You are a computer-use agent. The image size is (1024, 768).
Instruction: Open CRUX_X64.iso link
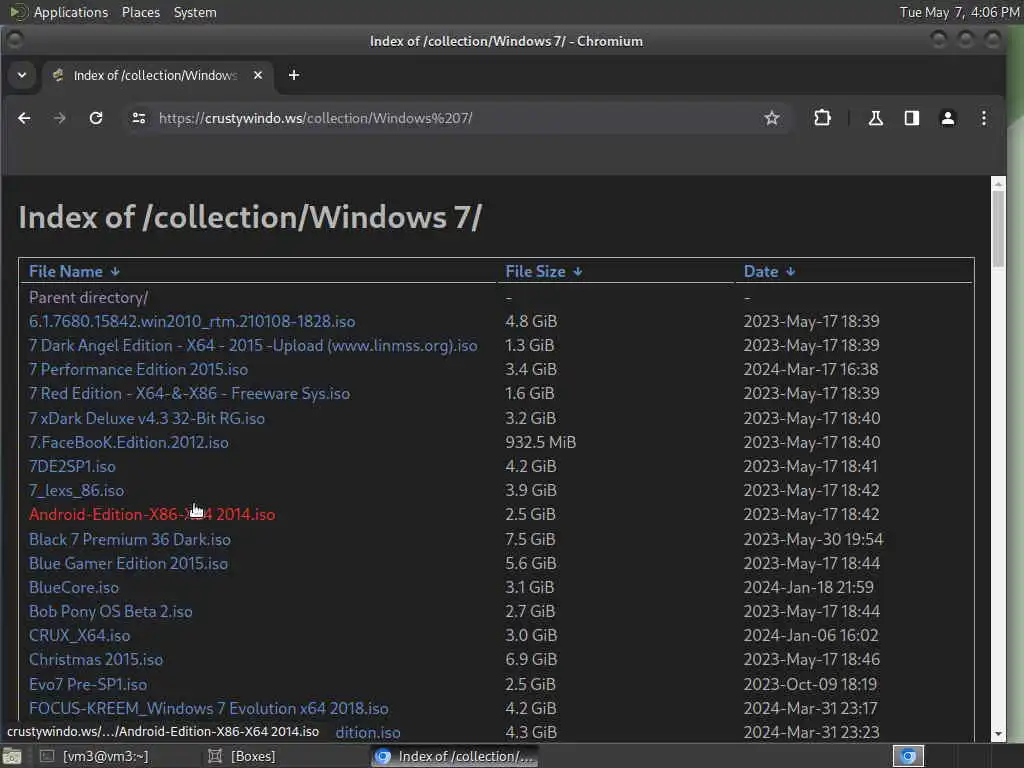coord(80,635)
